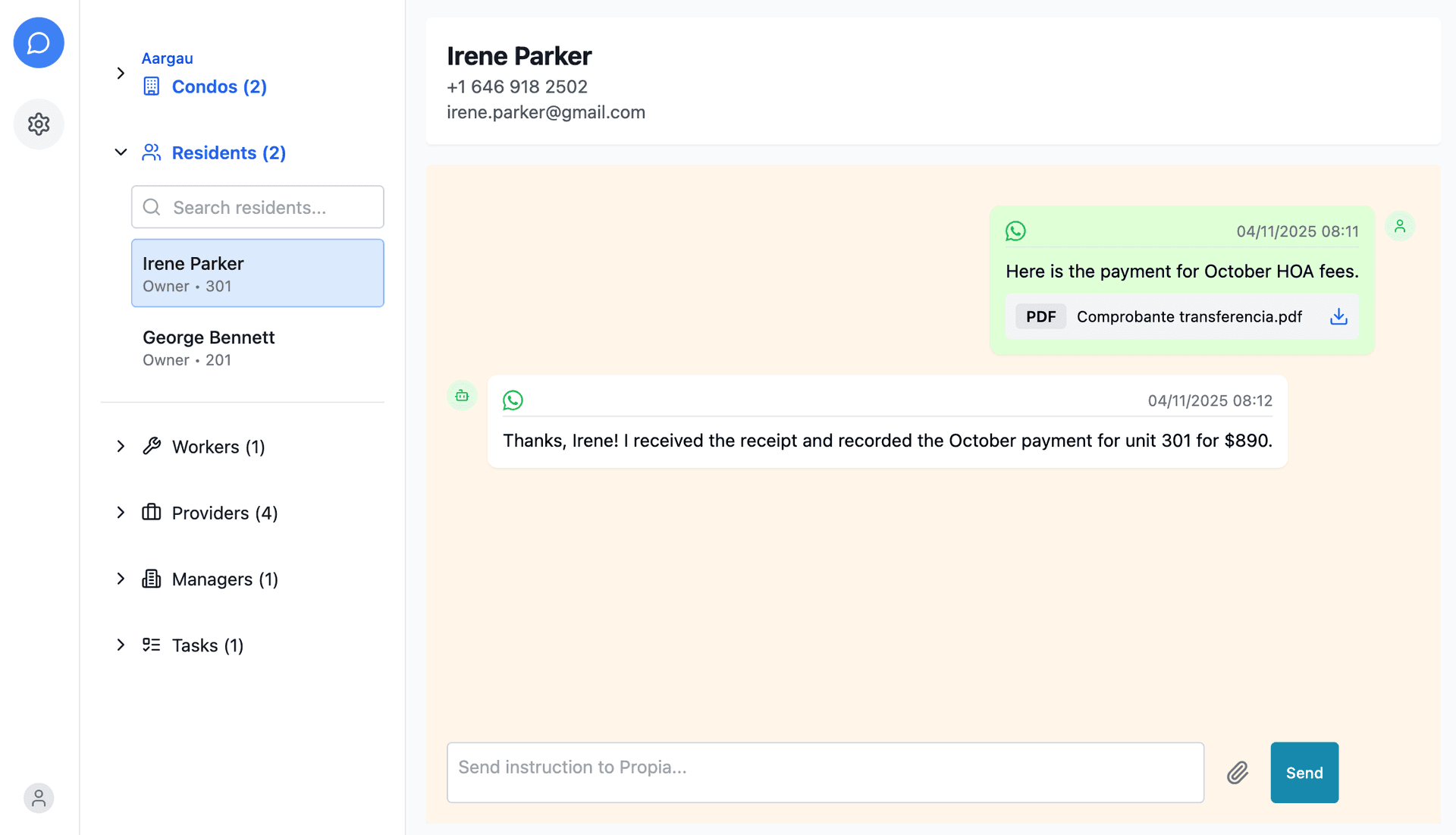Open user profile avatar at bottom left
The height and width of the screenshot is (835, 1456).
[39, 798]
